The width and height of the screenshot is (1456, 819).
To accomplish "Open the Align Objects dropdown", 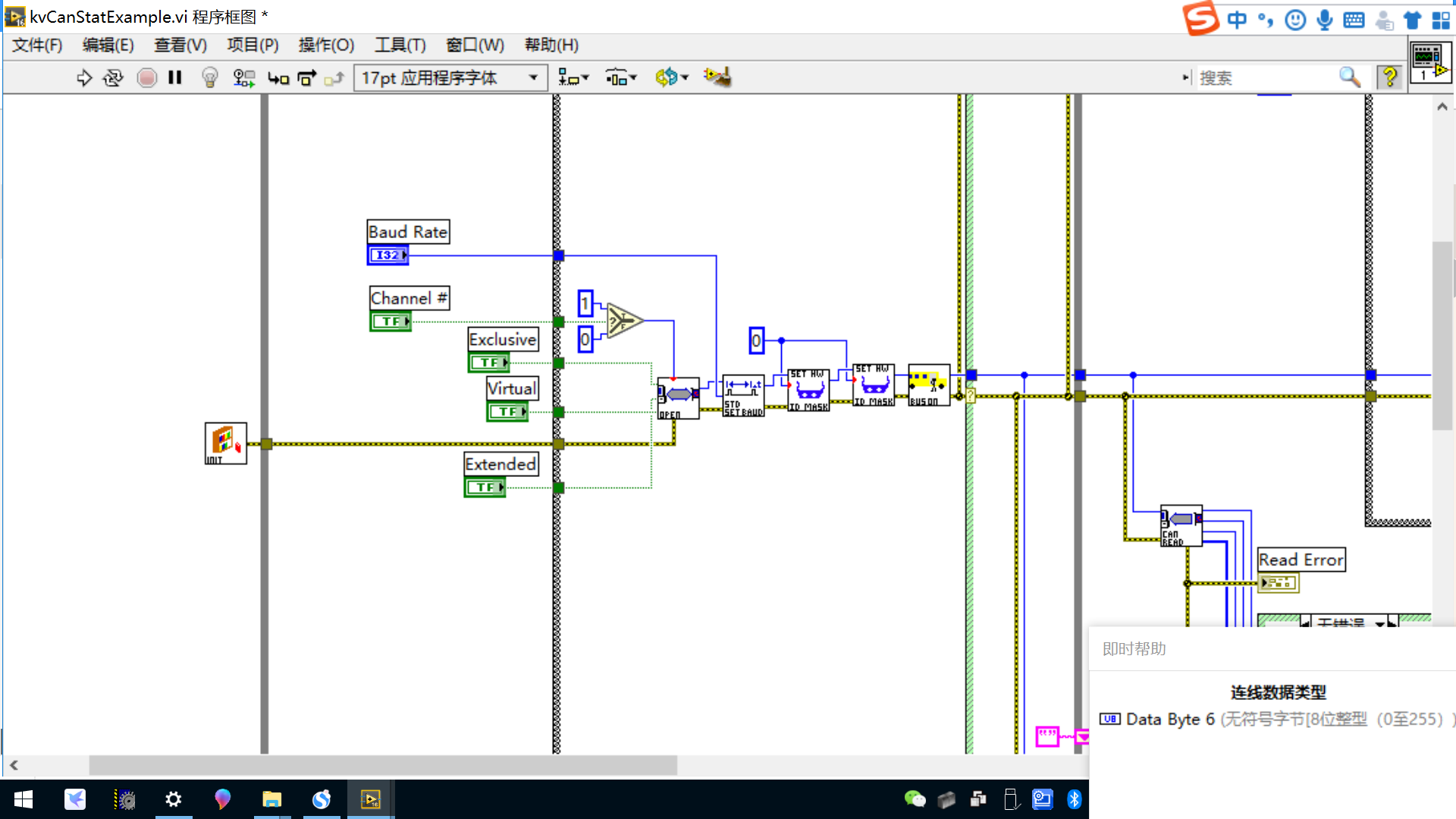I will pos(573,77).
